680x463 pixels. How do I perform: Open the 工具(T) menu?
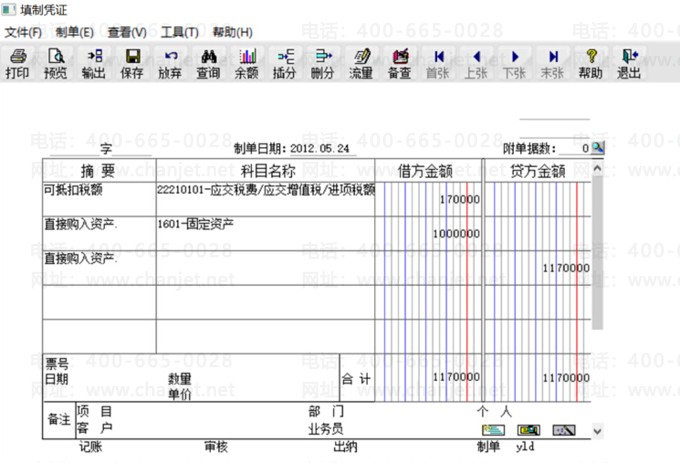[x=179, y=33]
